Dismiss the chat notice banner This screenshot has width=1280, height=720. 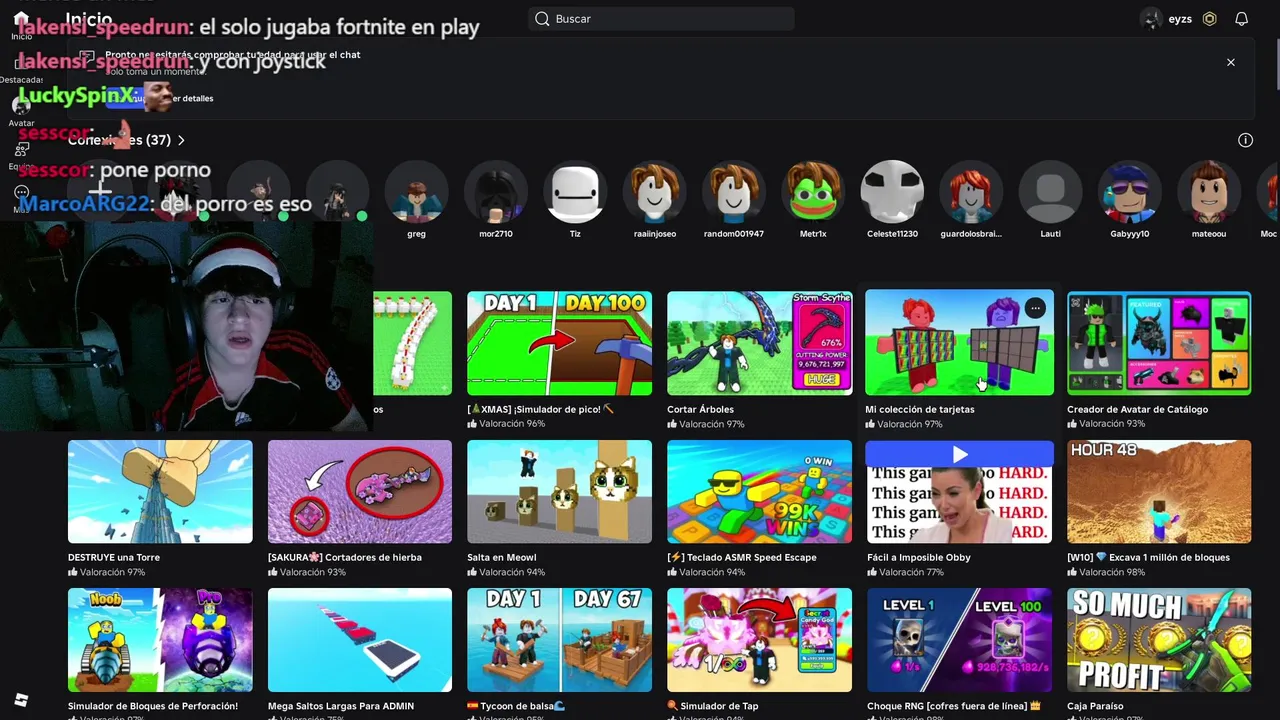[1231, 62]
